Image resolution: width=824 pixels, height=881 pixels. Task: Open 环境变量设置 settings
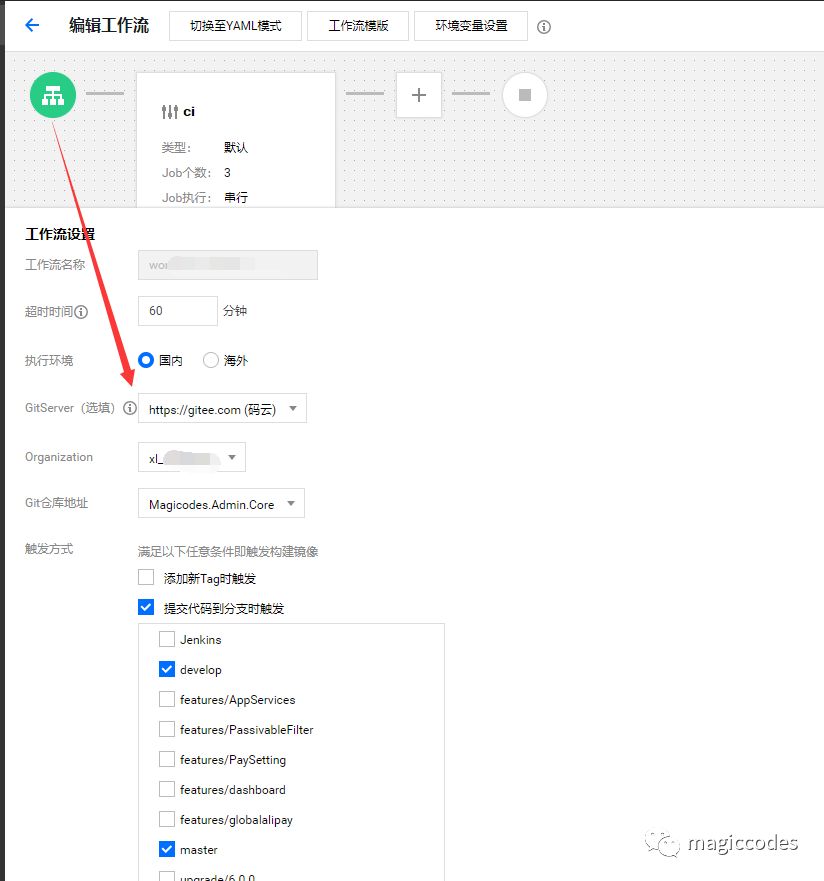click(471, 26)
